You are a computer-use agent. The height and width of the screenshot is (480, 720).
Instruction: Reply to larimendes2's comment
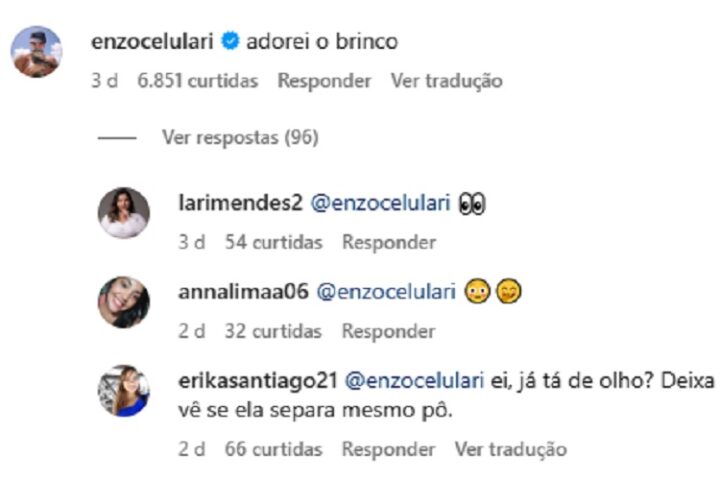pos(389,242)
